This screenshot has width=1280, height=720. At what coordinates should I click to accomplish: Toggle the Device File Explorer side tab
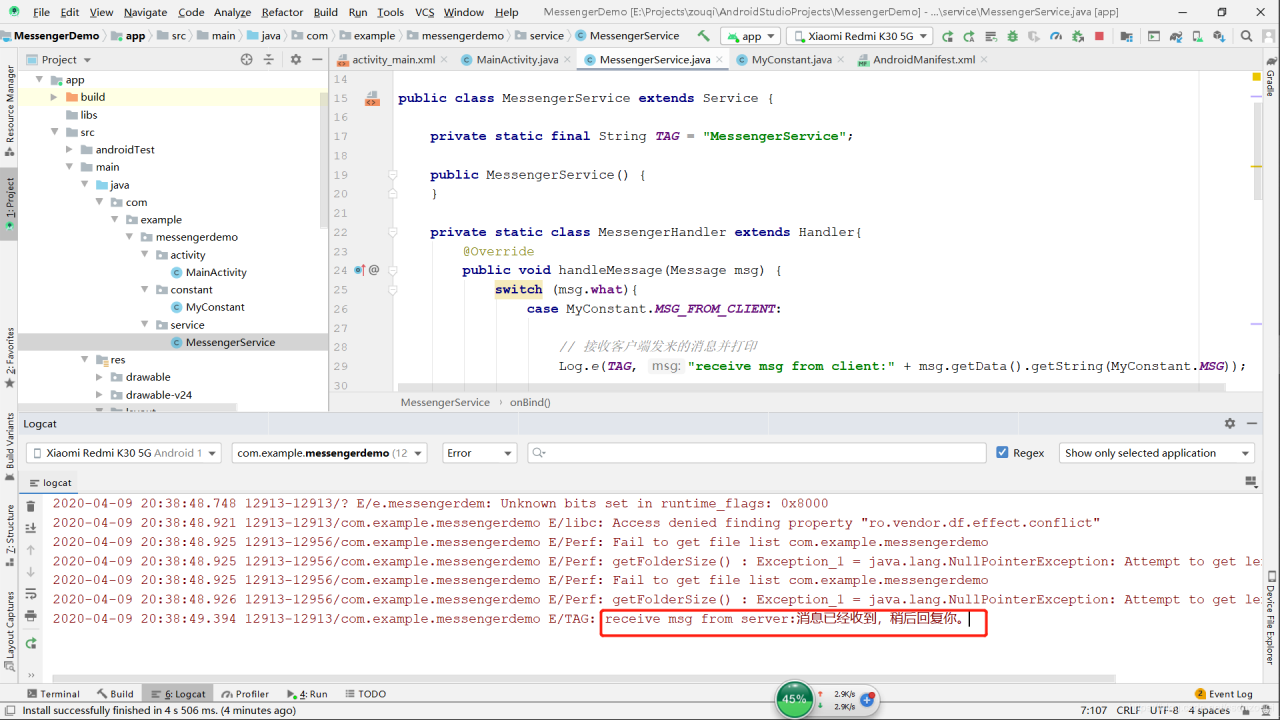1271,618
